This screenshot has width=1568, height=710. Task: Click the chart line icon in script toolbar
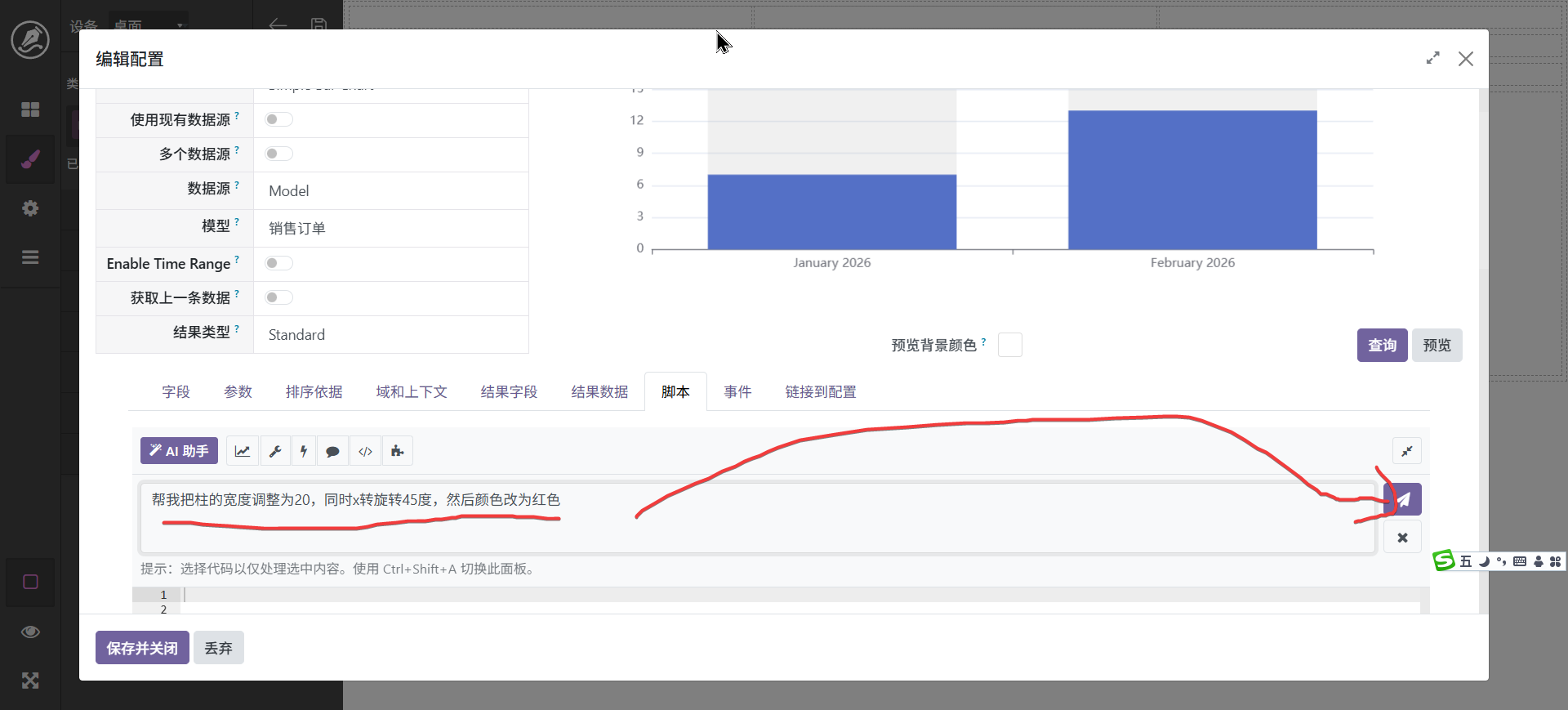tap(243, 451)
